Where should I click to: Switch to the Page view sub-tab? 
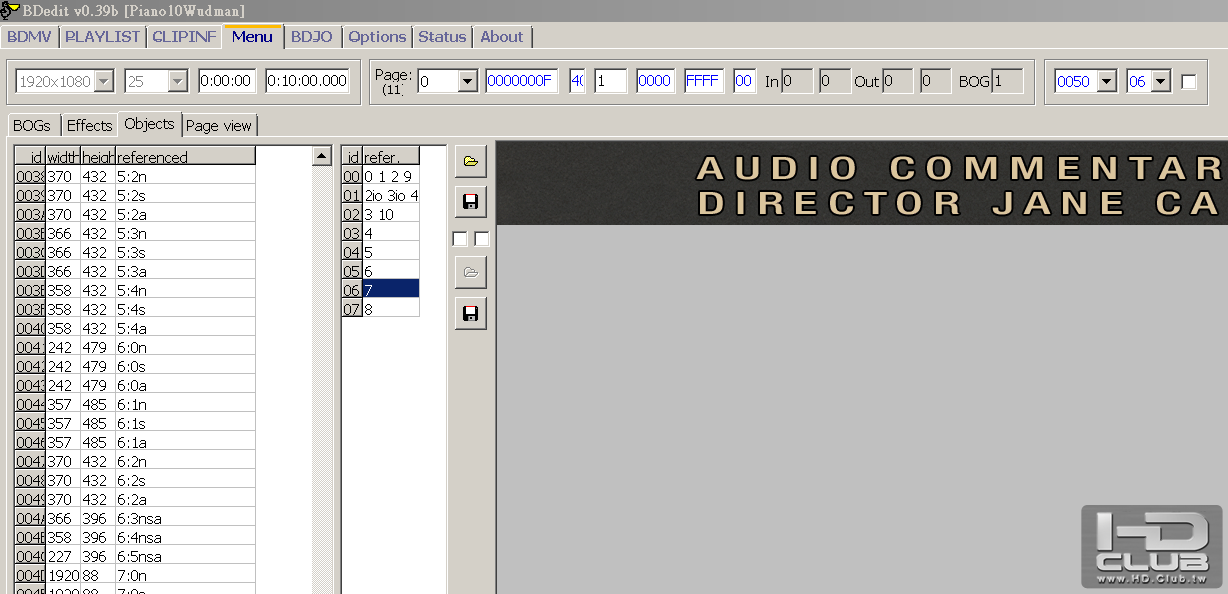click(x=219, y=126)
